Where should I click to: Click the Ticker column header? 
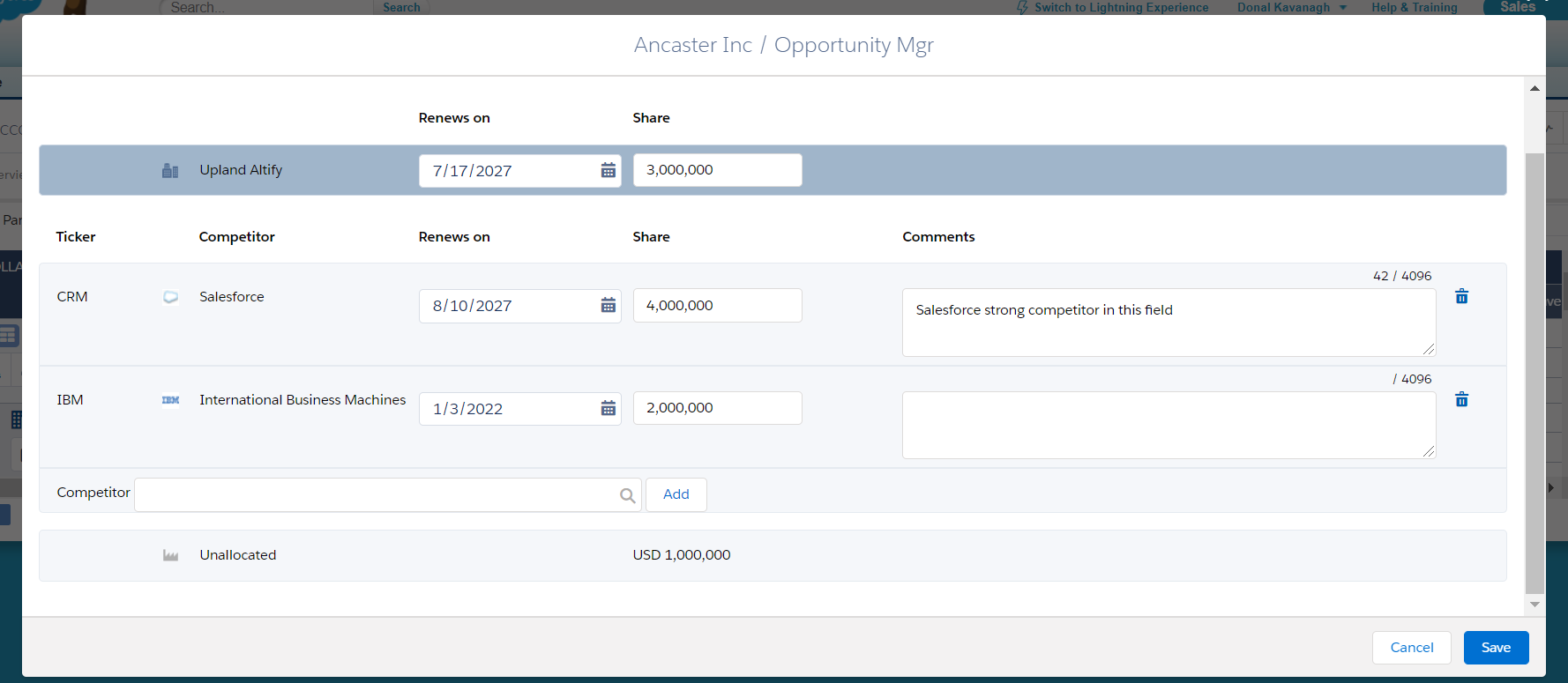pos(76,237)
